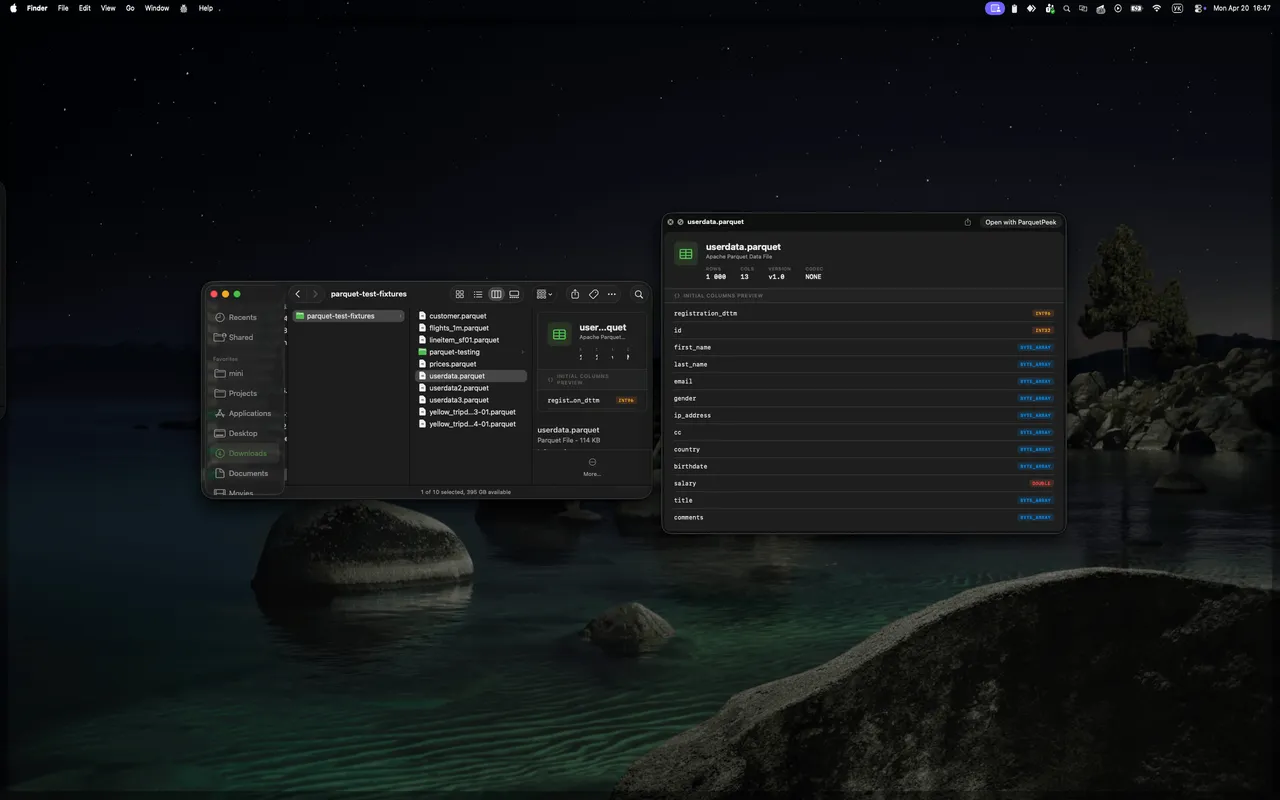1280x800 pixels.
Task: Click the Share icon in Quick Look window
Action: pyautogui.click(x=967, y=222)
